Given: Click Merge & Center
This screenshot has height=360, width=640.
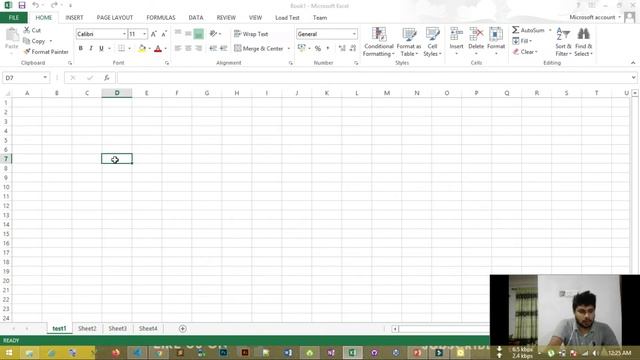Looking at the screenshot, I should click(259, 49).
